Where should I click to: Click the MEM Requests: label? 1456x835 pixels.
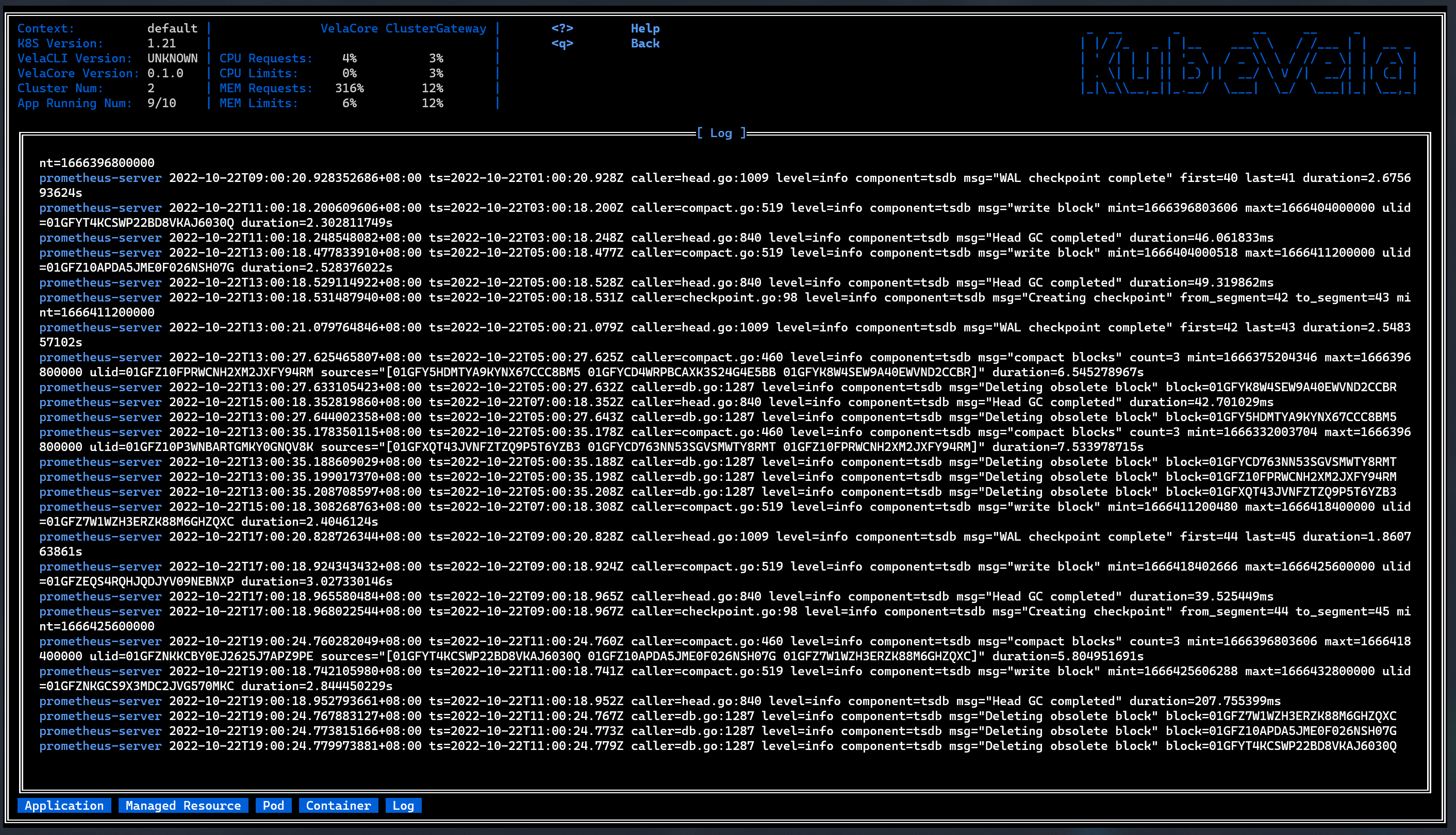(266, 88)
